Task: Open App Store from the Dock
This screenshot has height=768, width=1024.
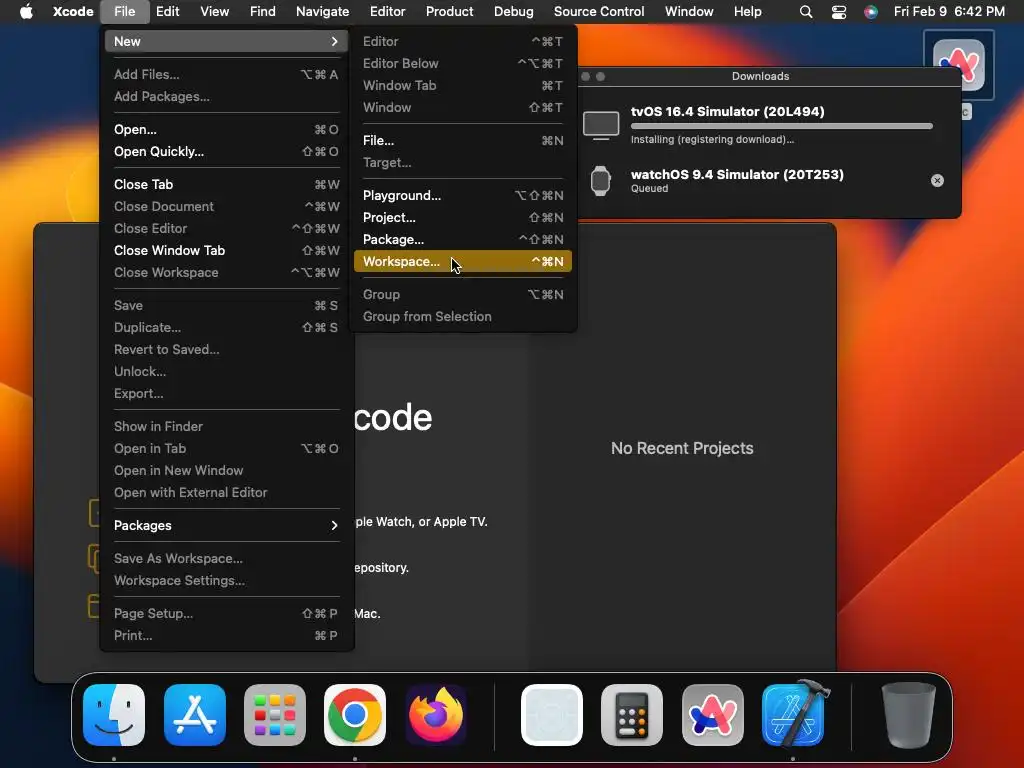Action: point(195,714)
